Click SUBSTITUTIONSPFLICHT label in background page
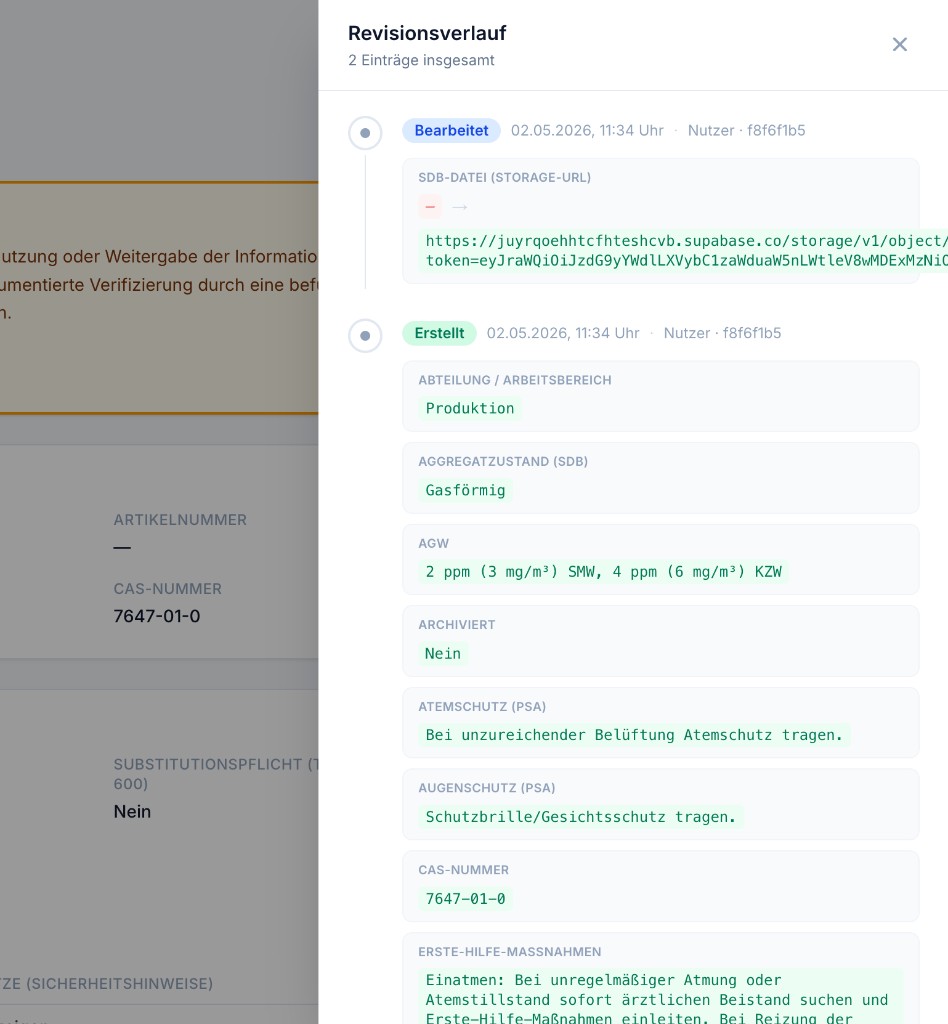This screenshot has height=1024, width=948. [x=216, y=773]
